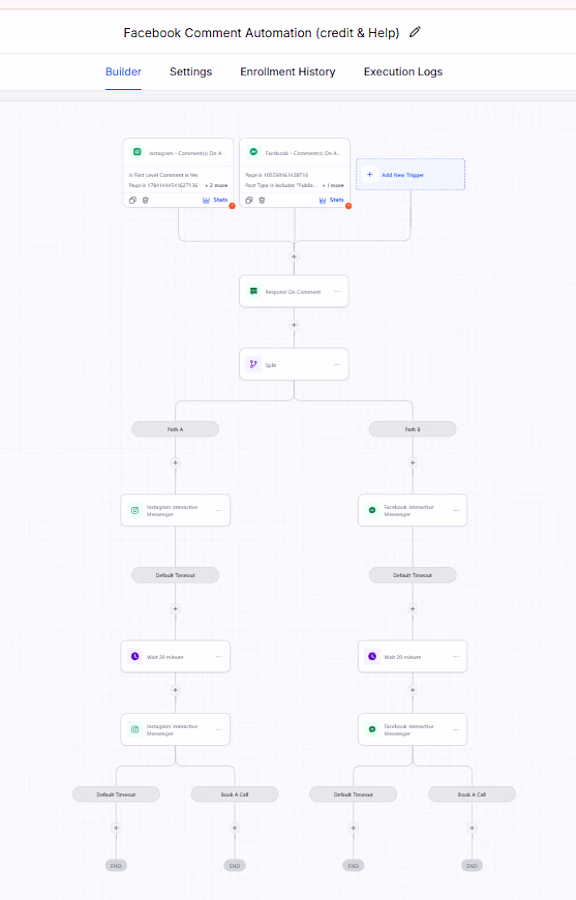
Task: Click the pencil icon to rename workflow
Action: pyautogui.click(x=415, y=32)
